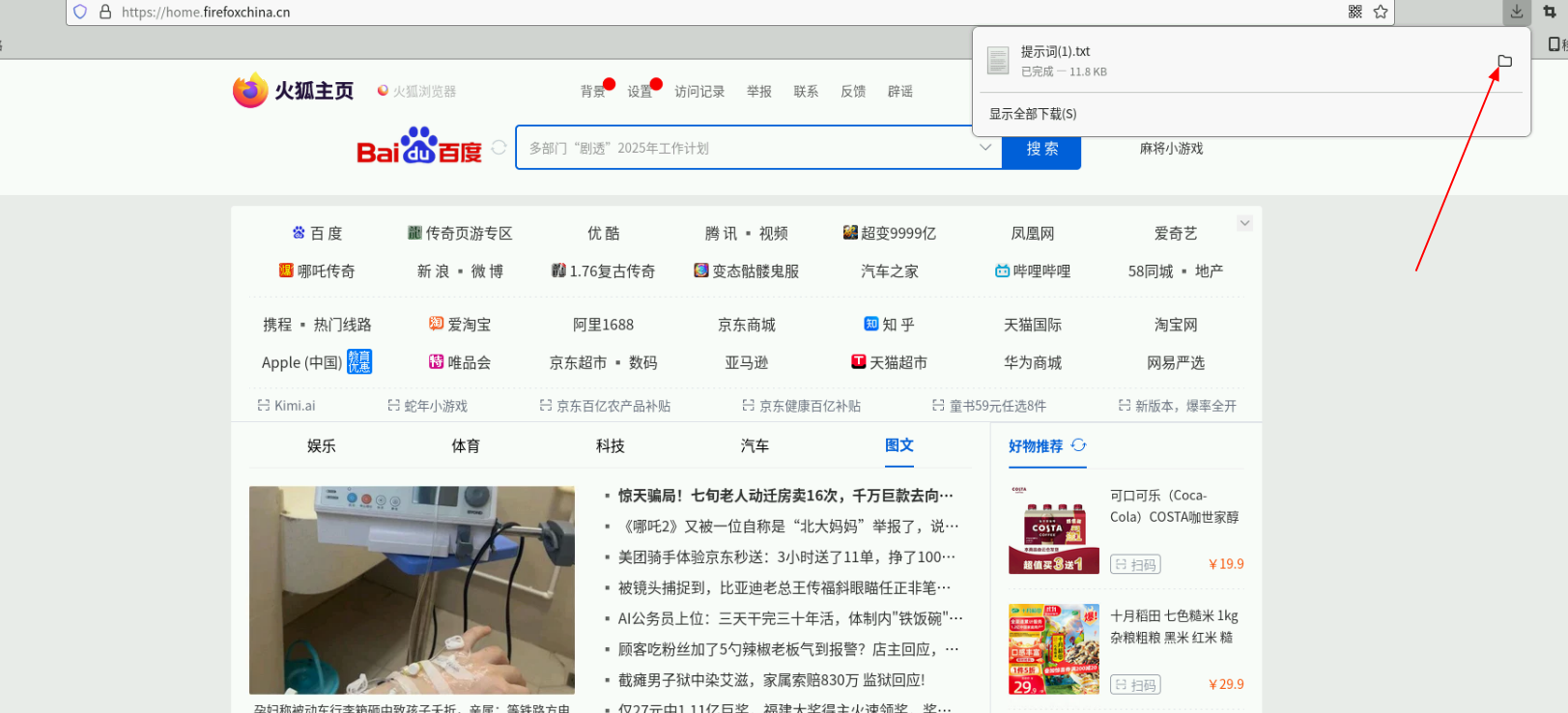
Task: Switch to the 体育 news tab
Action: tap(466, 445)
